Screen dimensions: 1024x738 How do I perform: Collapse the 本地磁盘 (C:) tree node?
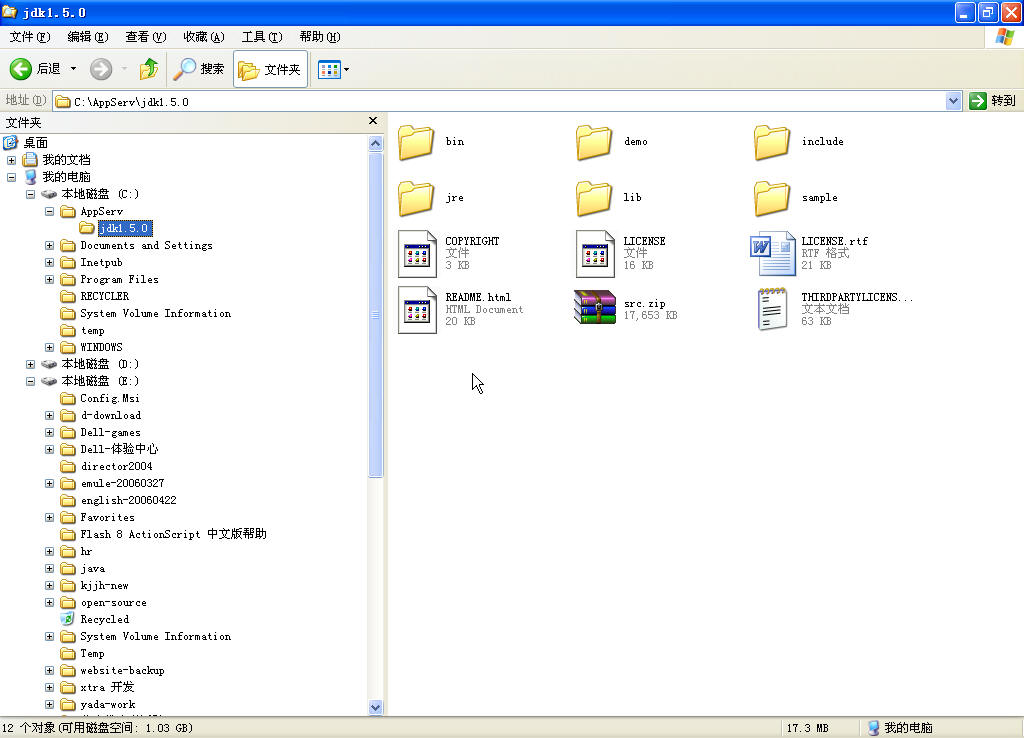tap(30, 194)
